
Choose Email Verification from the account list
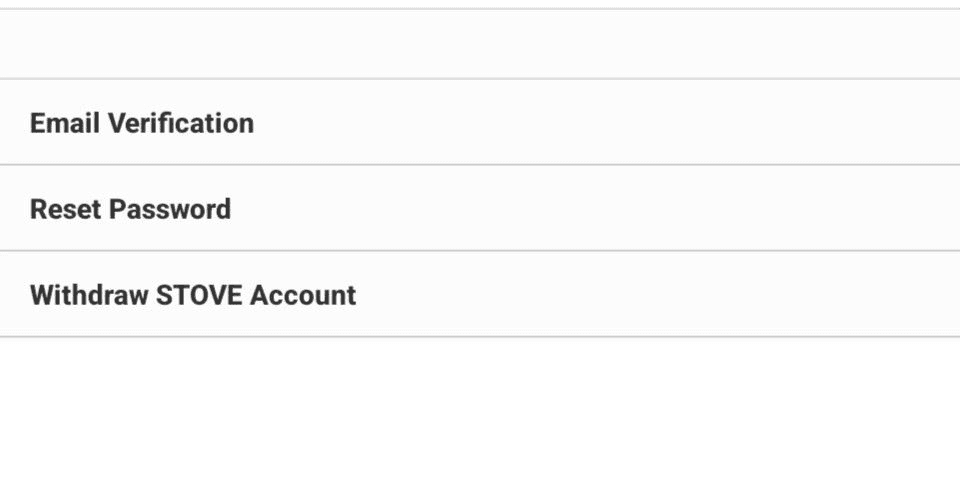coord(480,122)
